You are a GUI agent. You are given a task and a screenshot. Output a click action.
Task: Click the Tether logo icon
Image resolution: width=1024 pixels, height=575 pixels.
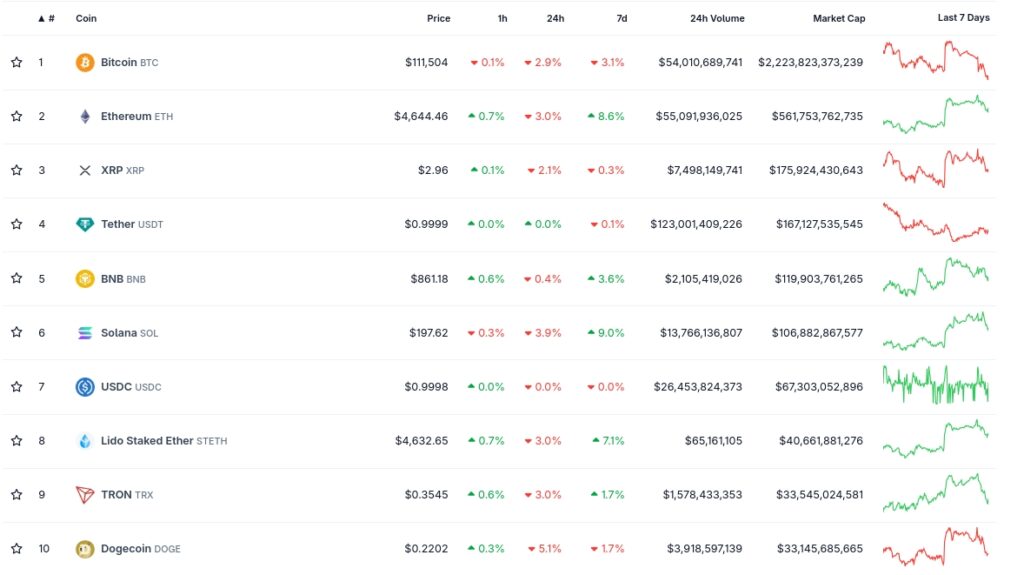[85, 225]
